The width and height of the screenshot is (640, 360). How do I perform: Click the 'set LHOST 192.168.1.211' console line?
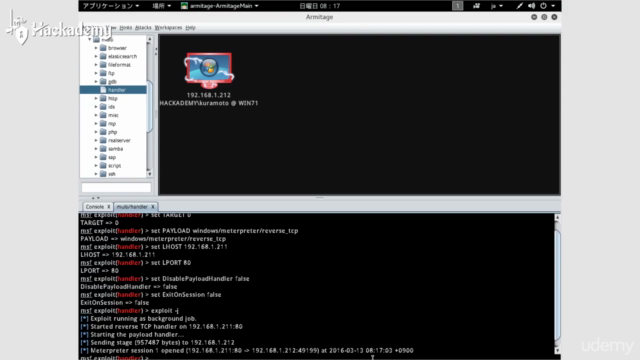(x=154, y=247)
